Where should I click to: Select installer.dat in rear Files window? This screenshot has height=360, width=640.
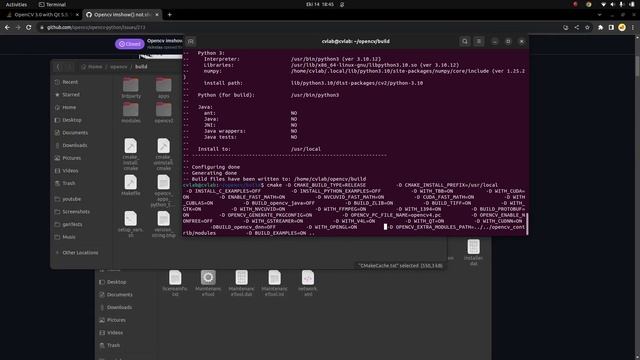(473, 252)
